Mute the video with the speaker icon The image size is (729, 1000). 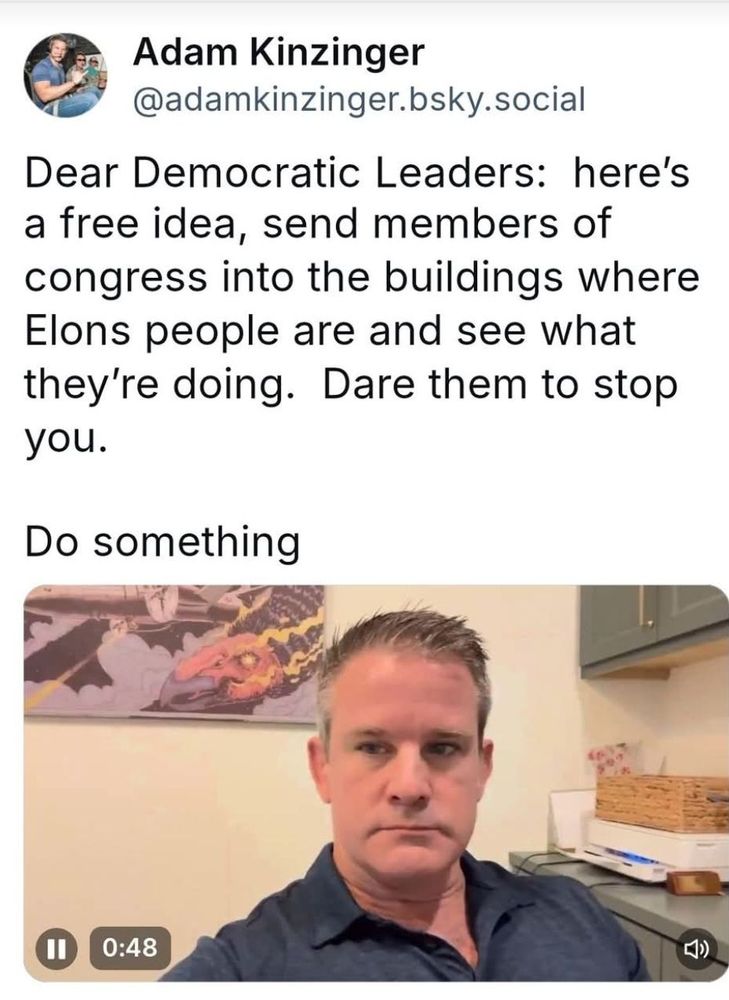pyautogui.click(x=695, y=950)
